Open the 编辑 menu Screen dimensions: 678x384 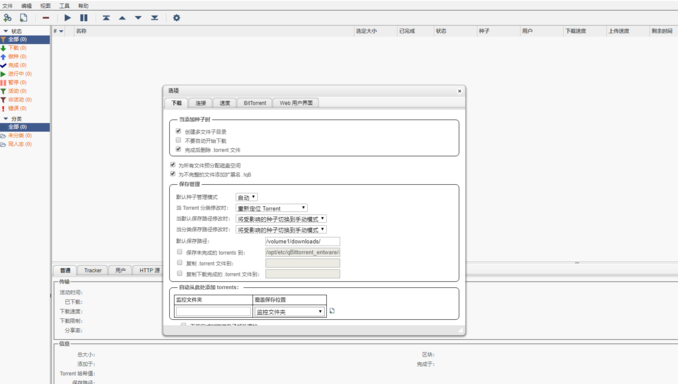[x=26, y=6]
